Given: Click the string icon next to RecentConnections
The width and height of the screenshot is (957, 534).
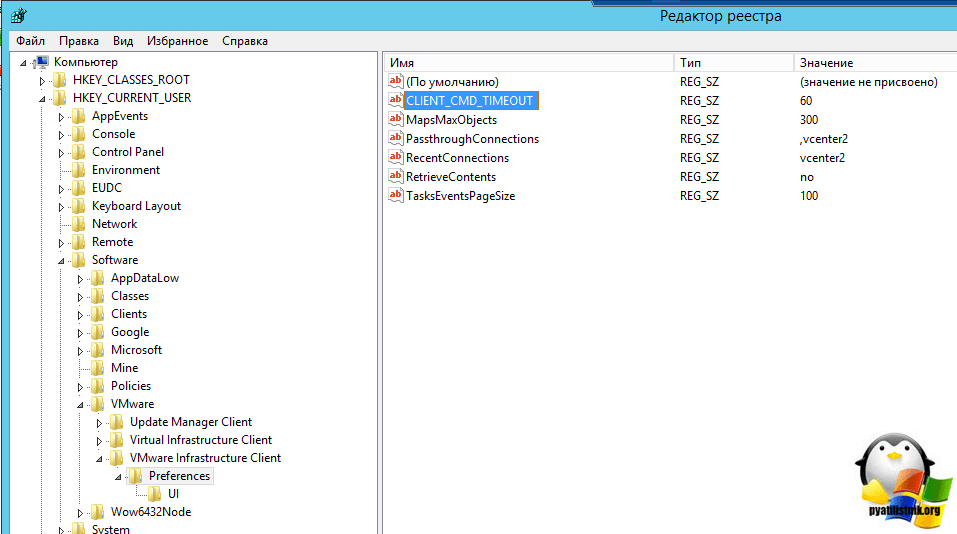Looking at the screenshot, I should (x=395, y=158).
